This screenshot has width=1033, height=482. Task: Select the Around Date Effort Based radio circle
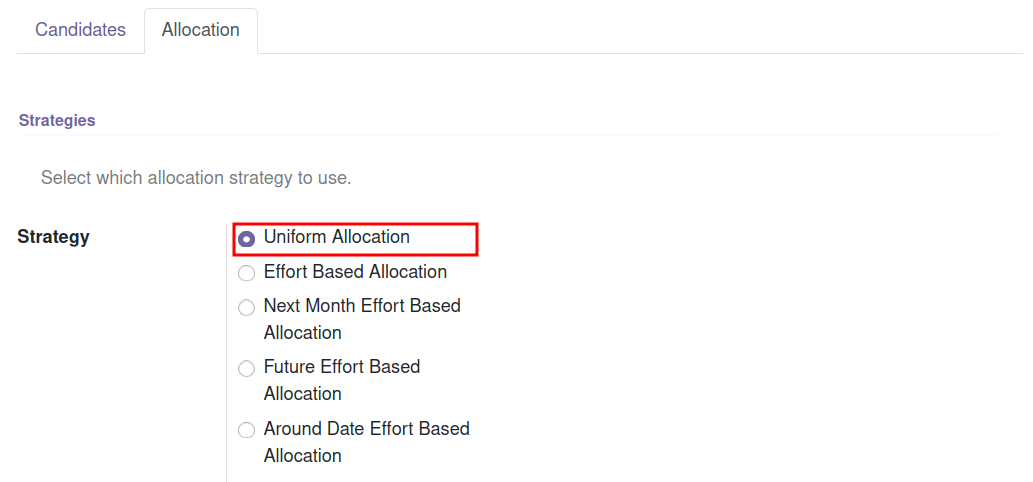coord(246,431)
